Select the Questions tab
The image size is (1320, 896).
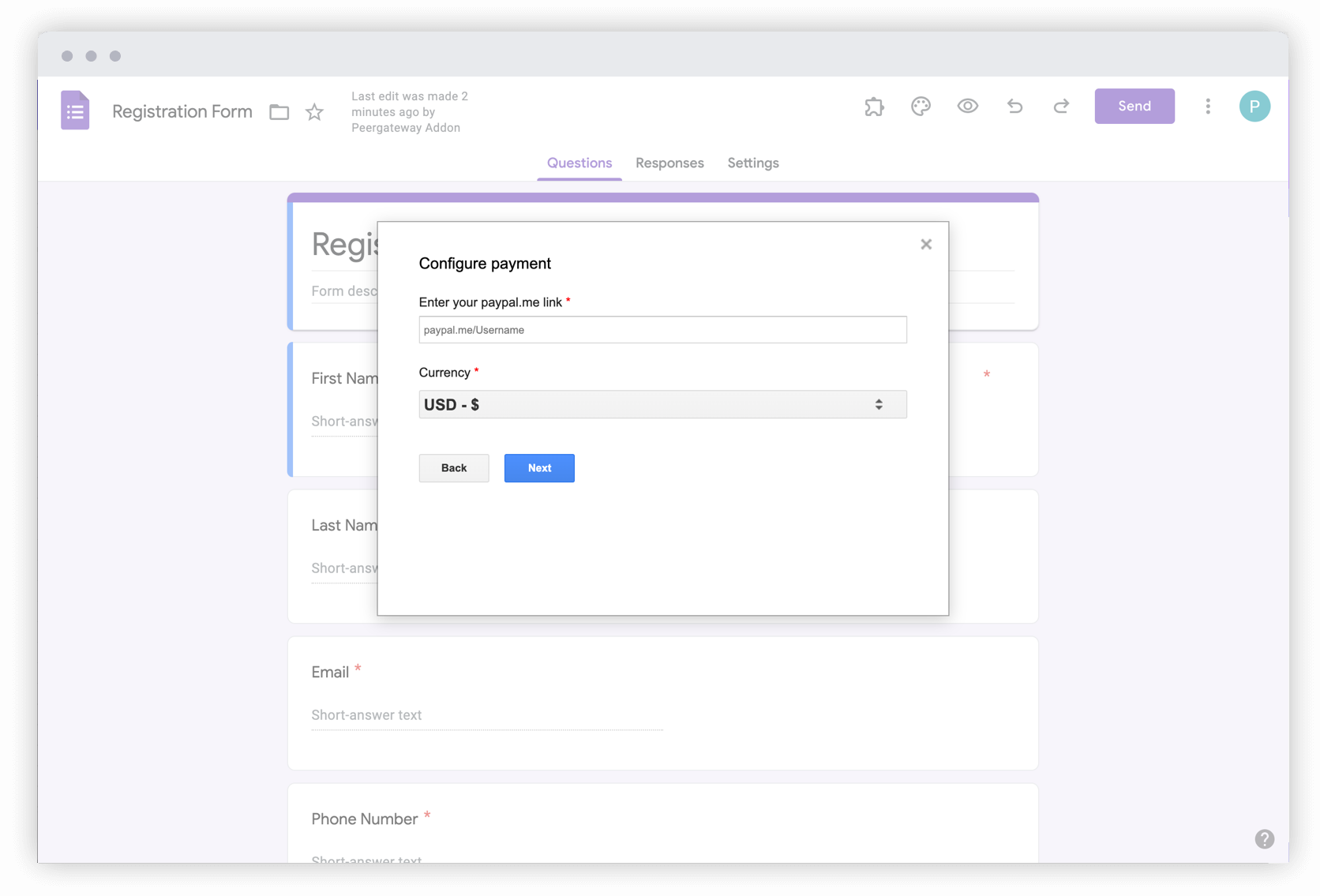[x=579, y=163]
